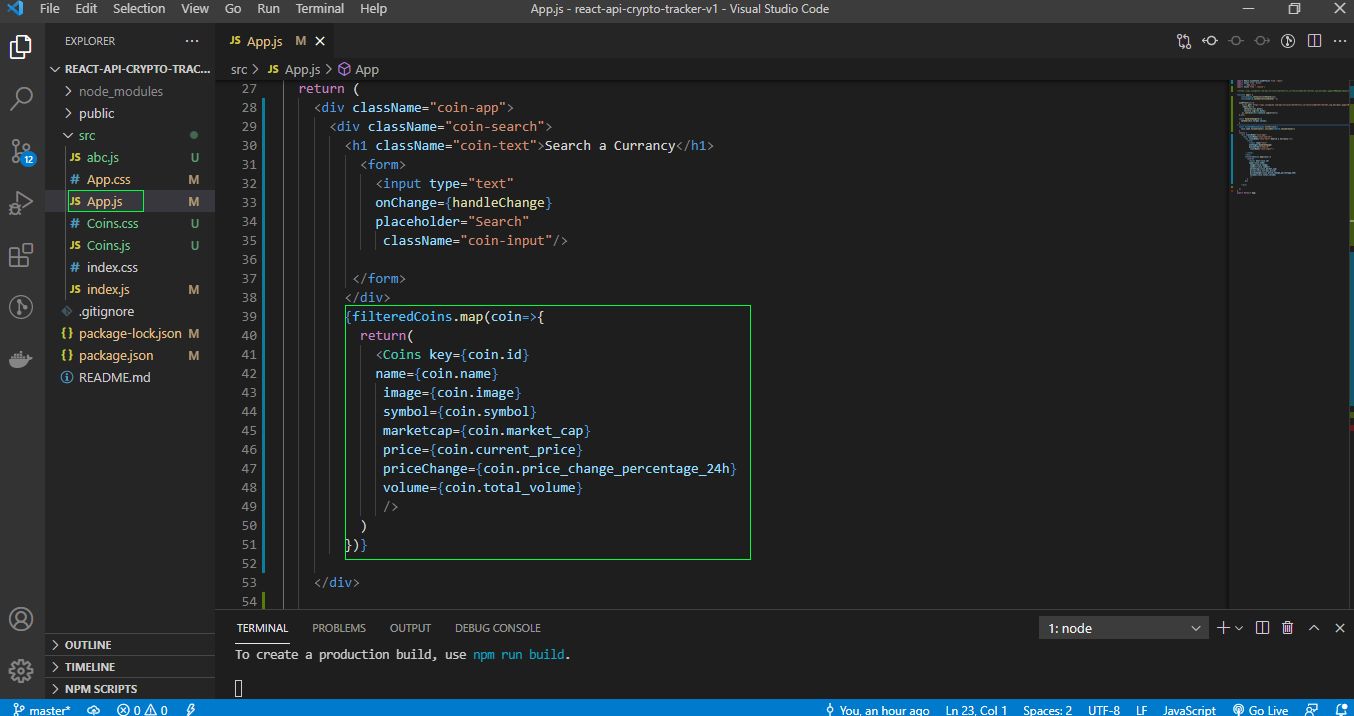Expand the public folder
Screen dimensions: 1354x716
(x=130, y=113)
